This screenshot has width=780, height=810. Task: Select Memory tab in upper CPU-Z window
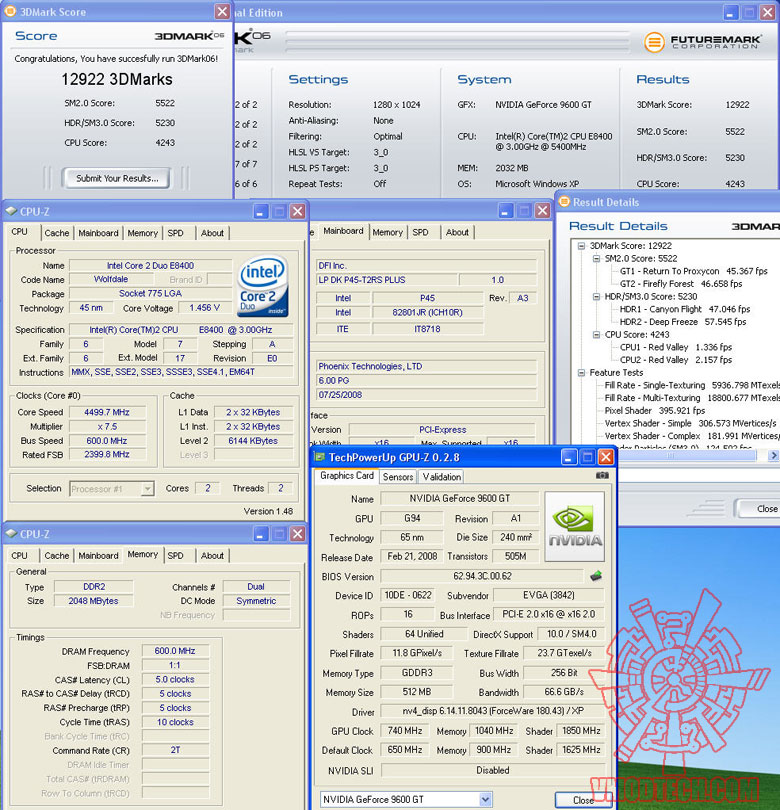(143, 233)
